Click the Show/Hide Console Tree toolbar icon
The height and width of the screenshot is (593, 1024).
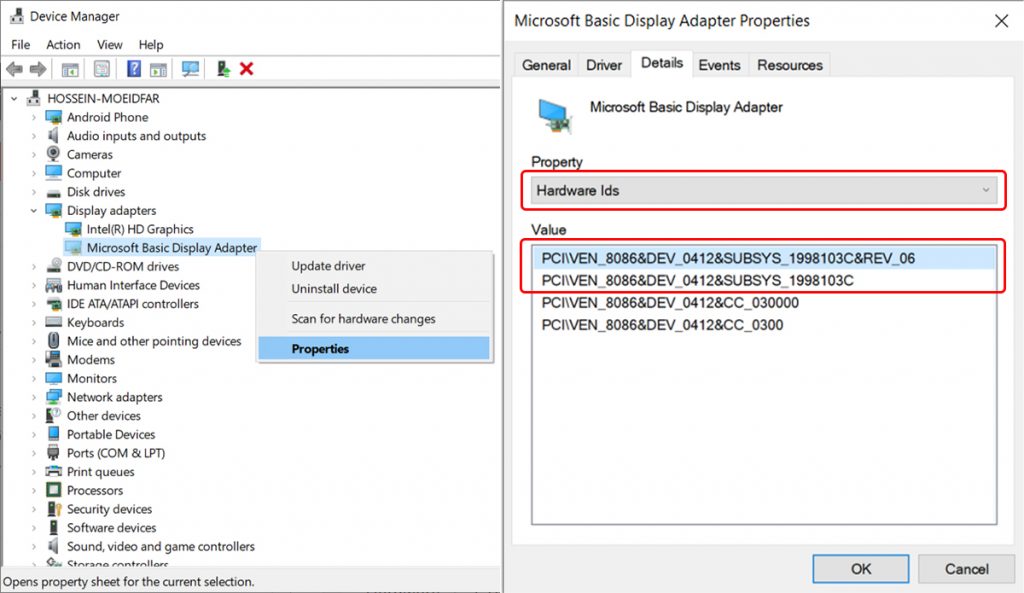tap(70, 69)
